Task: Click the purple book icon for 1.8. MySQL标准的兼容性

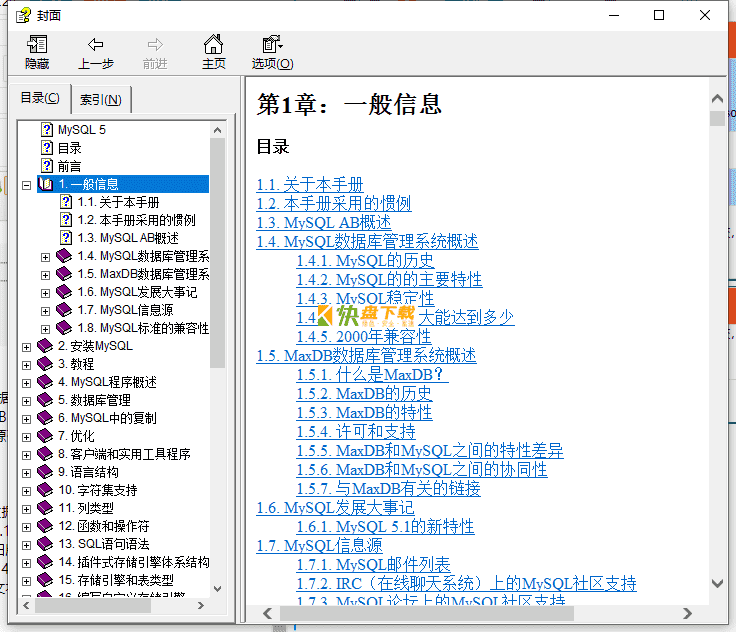Action: [x=64, y=328]
